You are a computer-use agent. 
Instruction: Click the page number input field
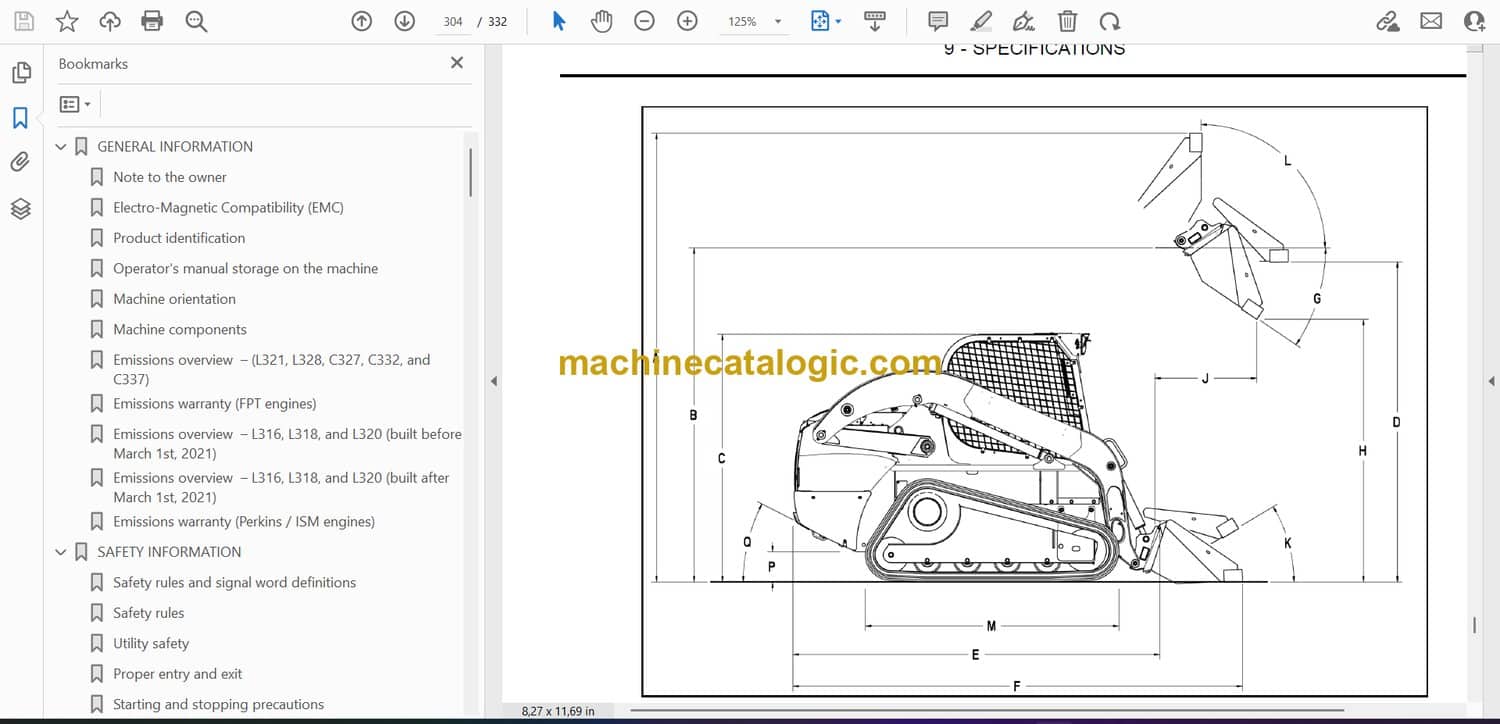[453, 21]
